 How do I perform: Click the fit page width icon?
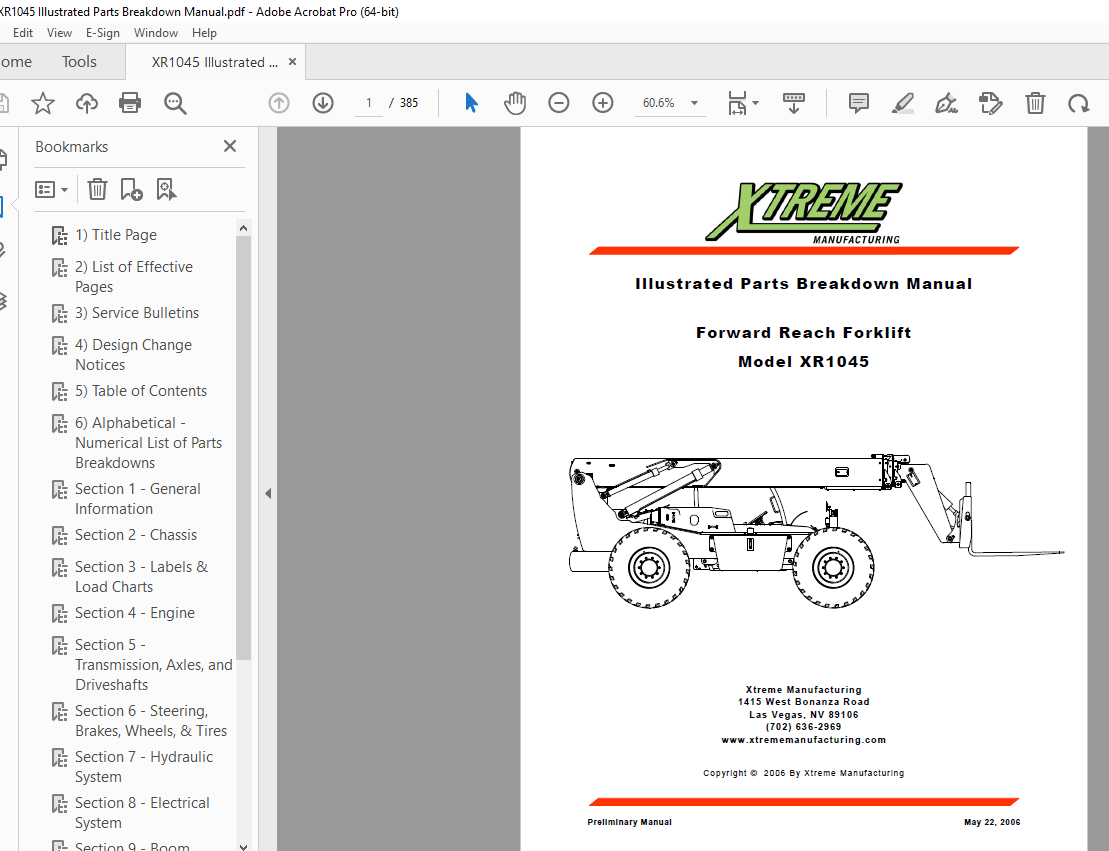737,103
